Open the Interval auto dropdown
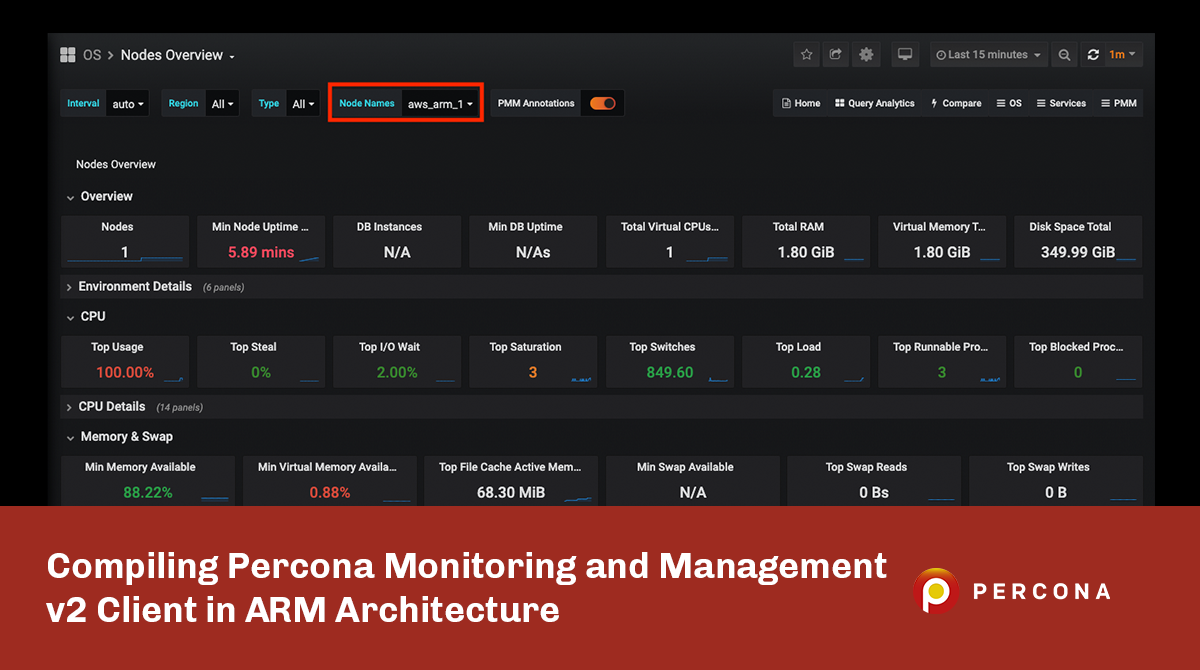Viewport: 1200px width, 670px height. 128,104
